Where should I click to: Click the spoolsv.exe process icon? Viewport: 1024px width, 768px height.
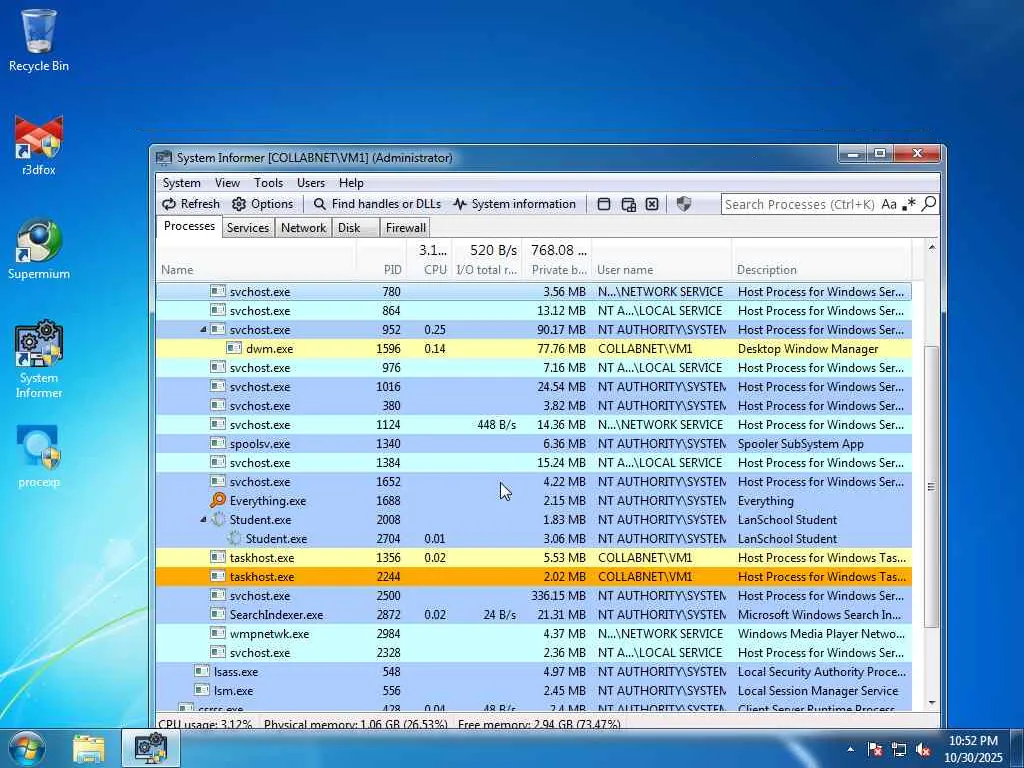[x=217, y=443]
